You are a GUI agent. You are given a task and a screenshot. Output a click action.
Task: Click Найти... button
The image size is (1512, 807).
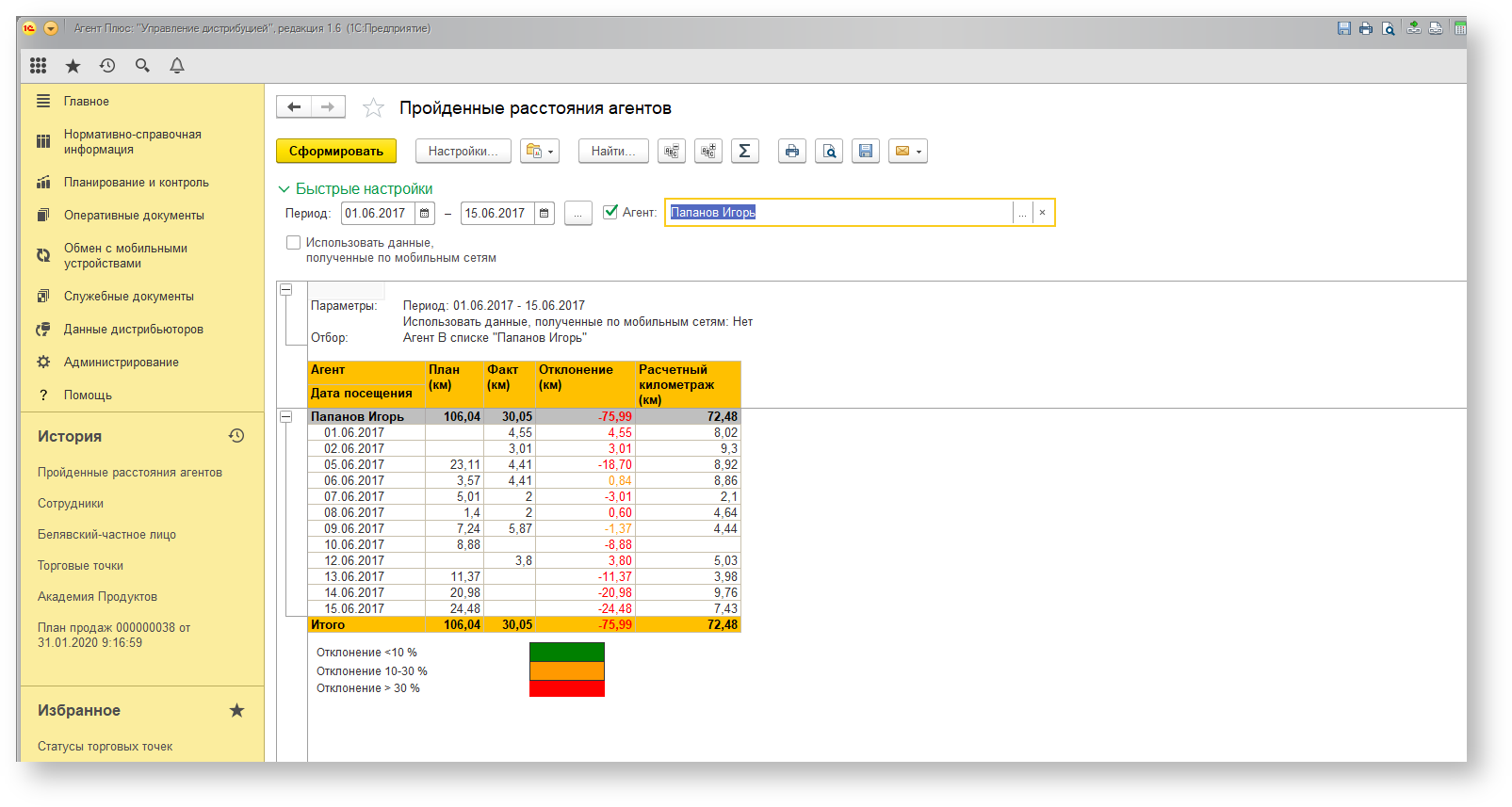613,151
